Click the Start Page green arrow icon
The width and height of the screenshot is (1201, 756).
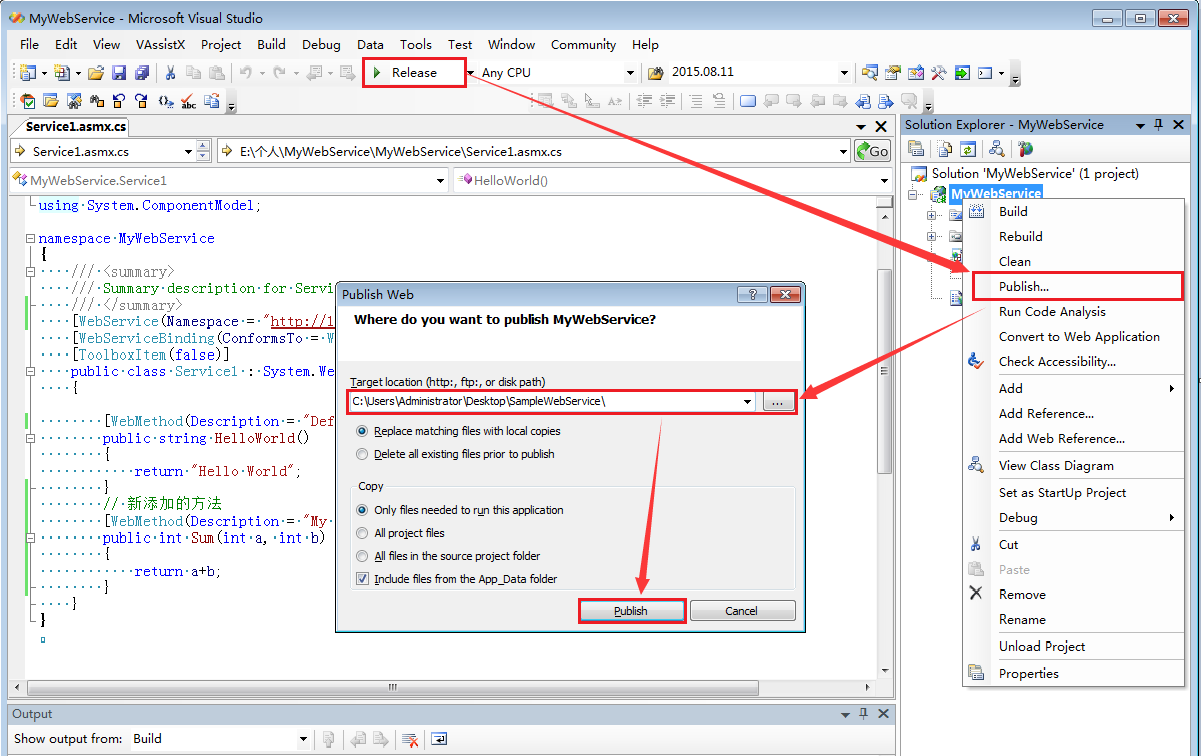click(961, 73)
